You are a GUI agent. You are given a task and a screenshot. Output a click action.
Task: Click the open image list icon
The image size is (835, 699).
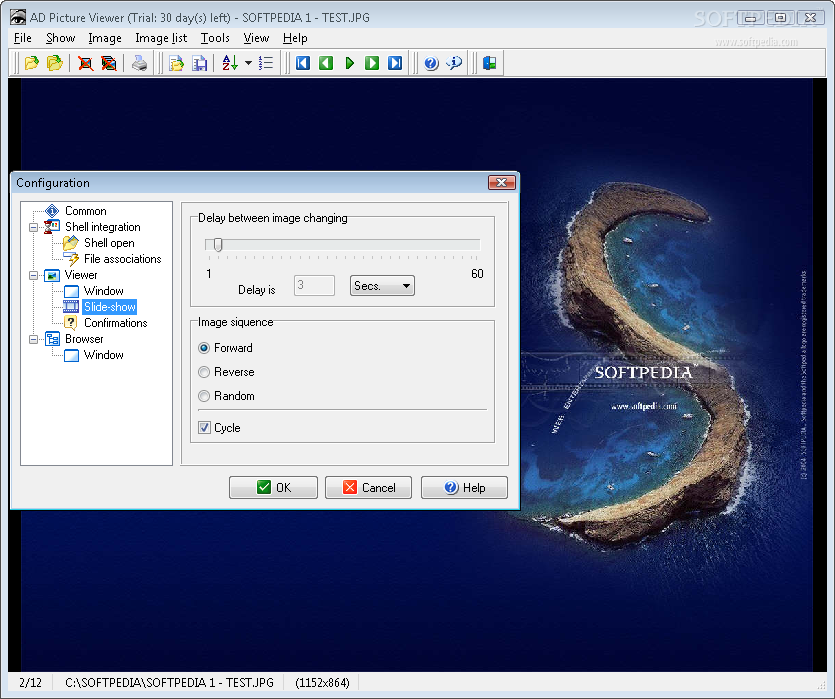coord(176,63)
